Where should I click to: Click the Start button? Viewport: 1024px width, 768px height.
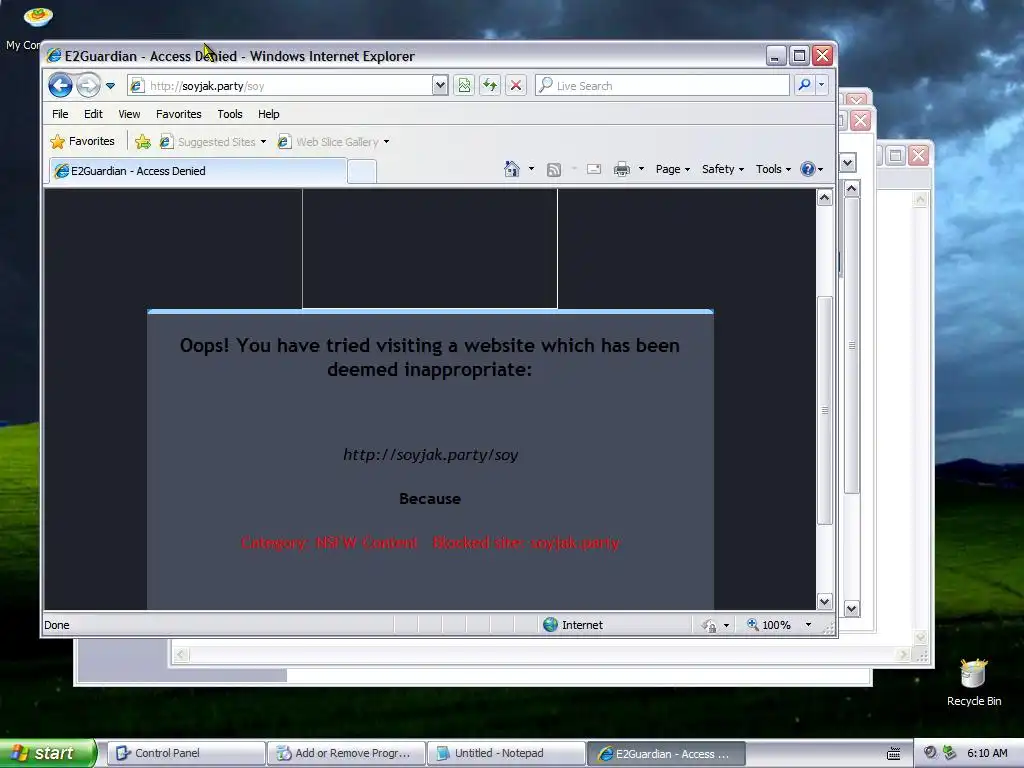(47, 753)
